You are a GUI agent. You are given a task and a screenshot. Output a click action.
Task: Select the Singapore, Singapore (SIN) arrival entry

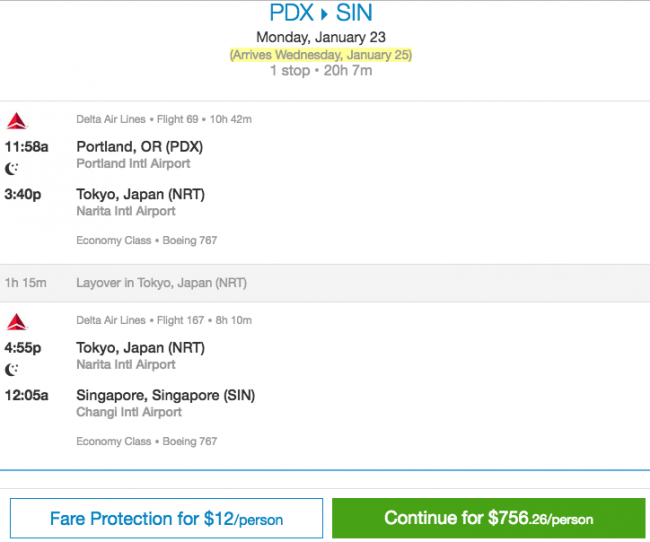click(165, 395)
